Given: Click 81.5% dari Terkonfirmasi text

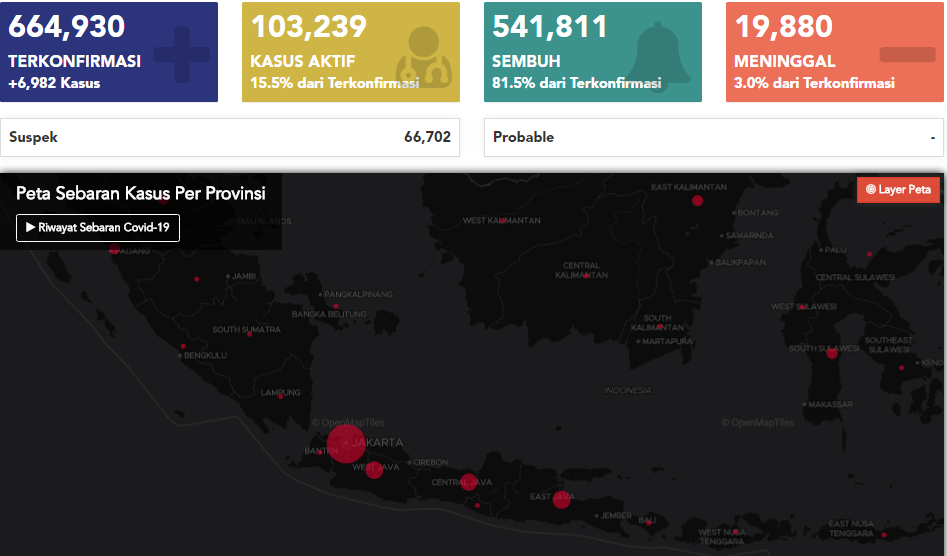Looking at the screenshot, I should (x=577, y=83).
